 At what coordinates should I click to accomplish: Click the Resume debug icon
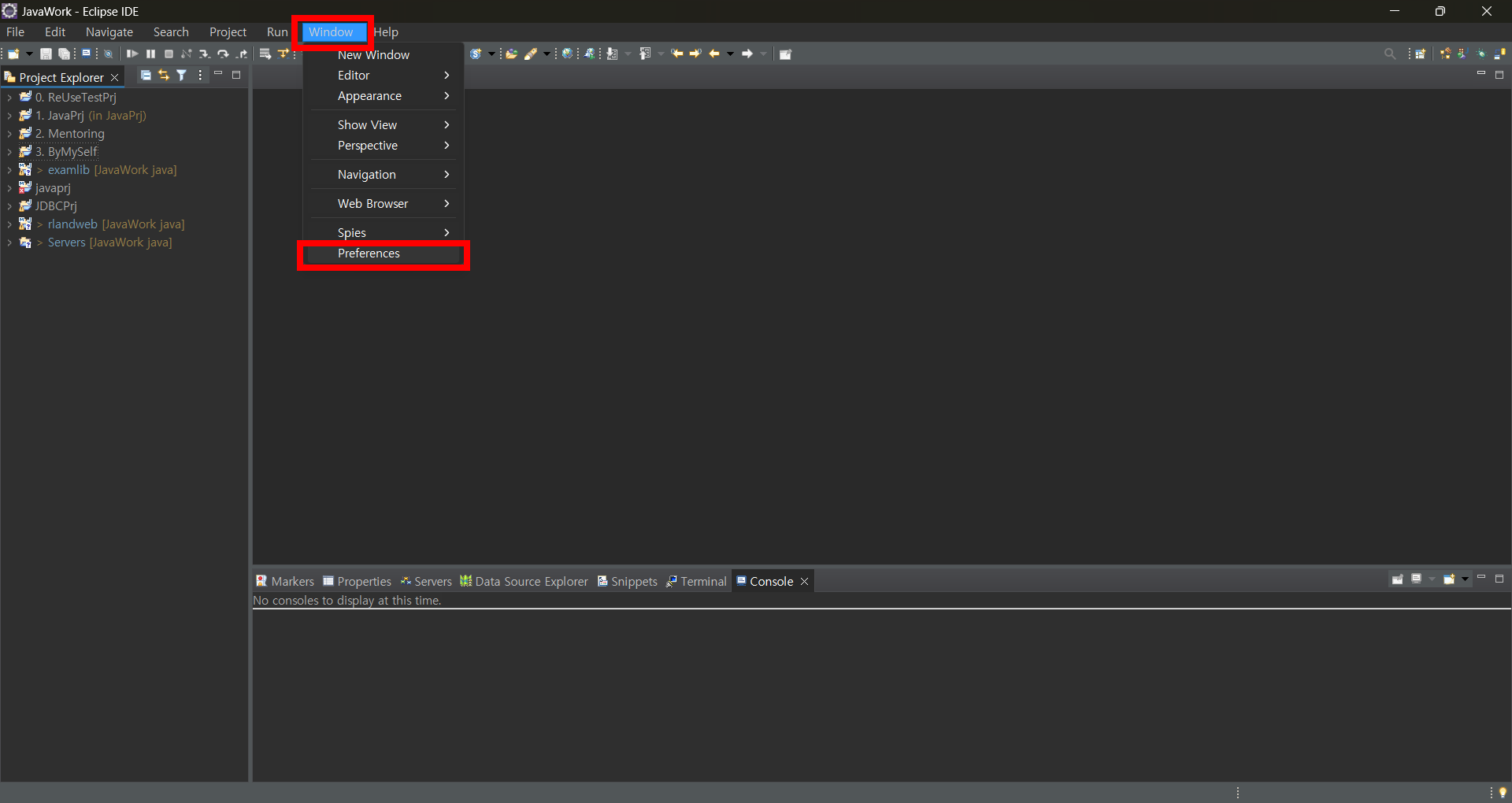click(132, 54)
